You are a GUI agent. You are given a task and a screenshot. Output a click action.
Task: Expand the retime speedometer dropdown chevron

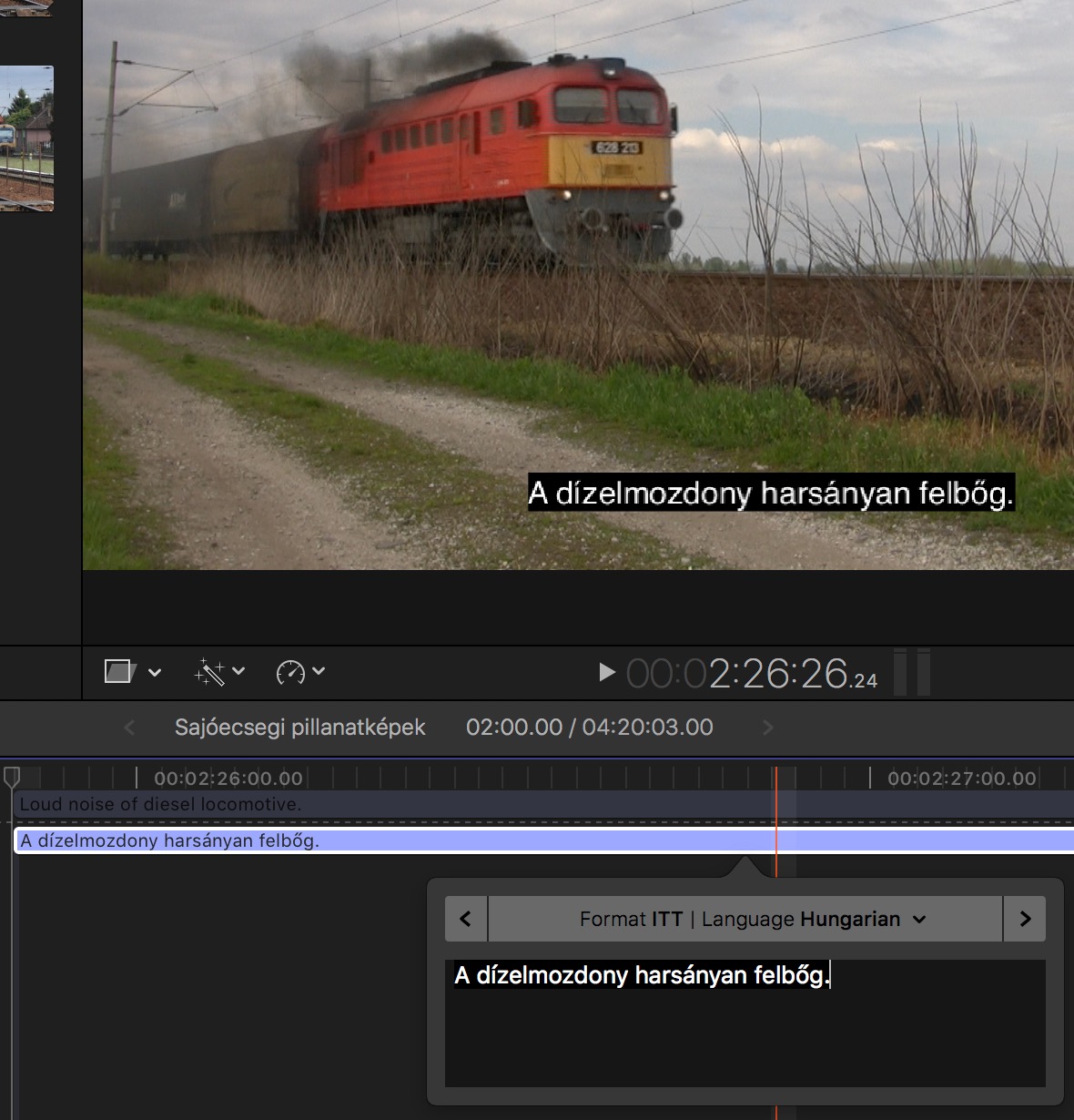[319, 671]
